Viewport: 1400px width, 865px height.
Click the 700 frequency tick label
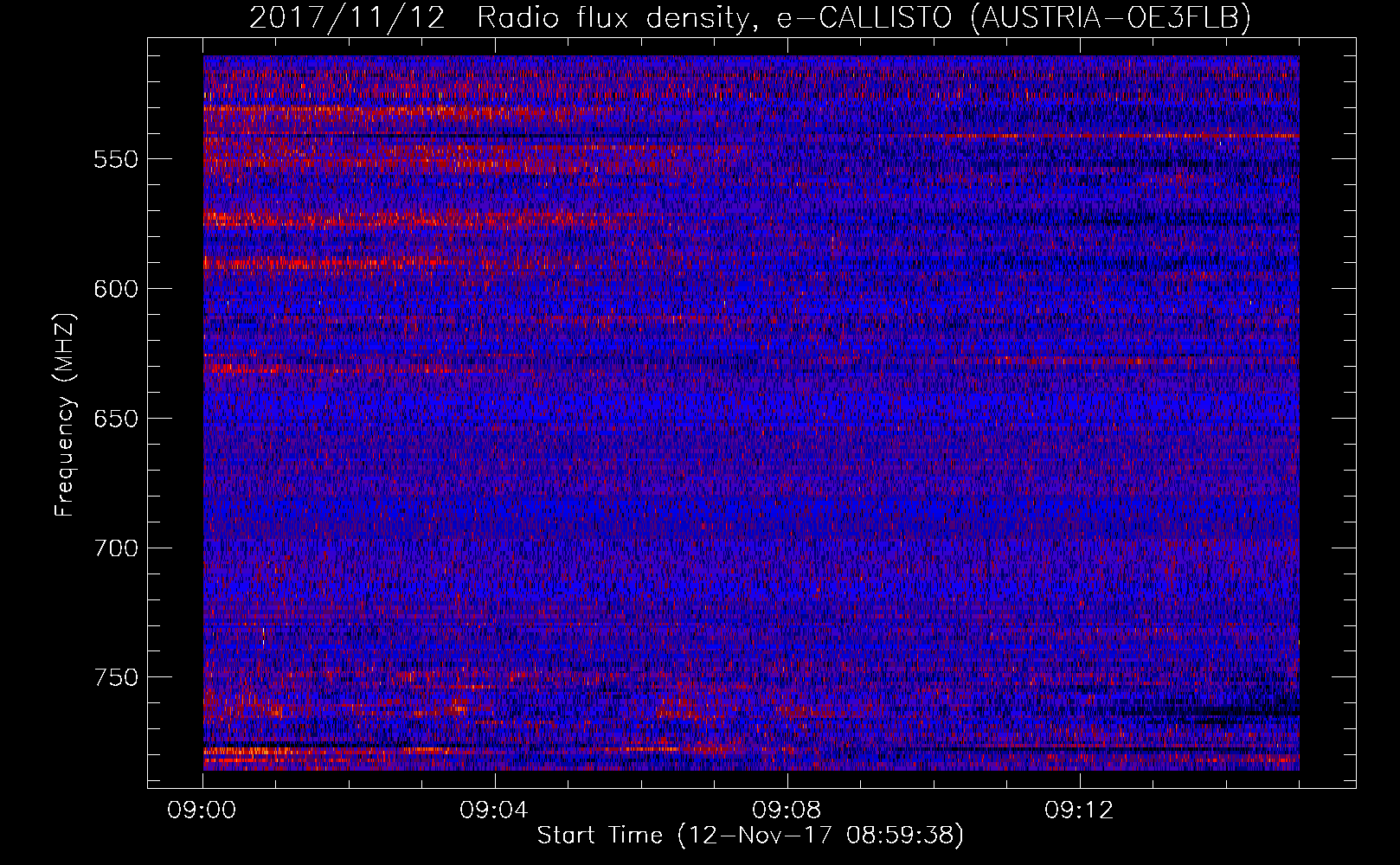[x=116, y=548]
